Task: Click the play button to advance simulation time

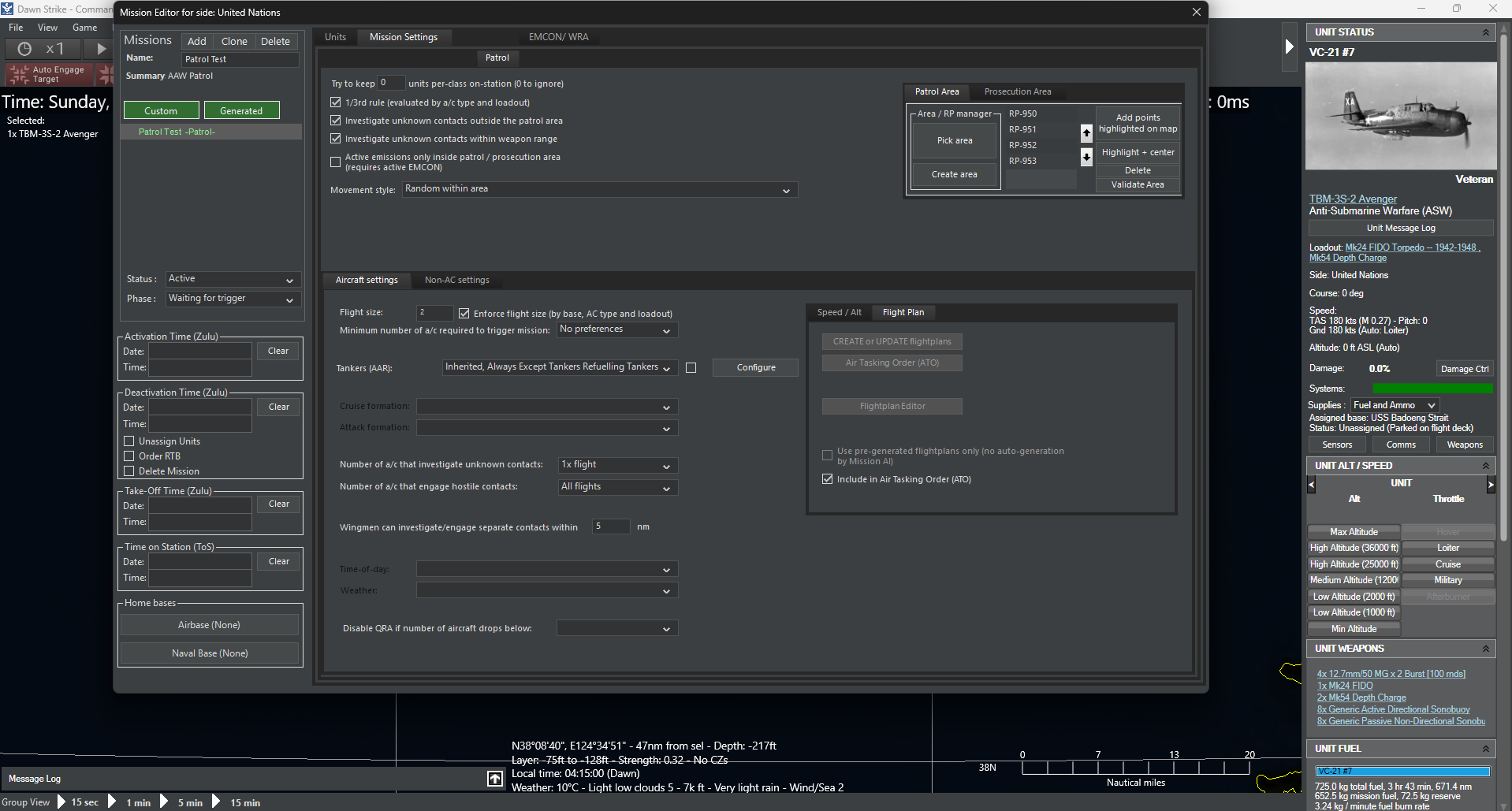Action: 100,48
